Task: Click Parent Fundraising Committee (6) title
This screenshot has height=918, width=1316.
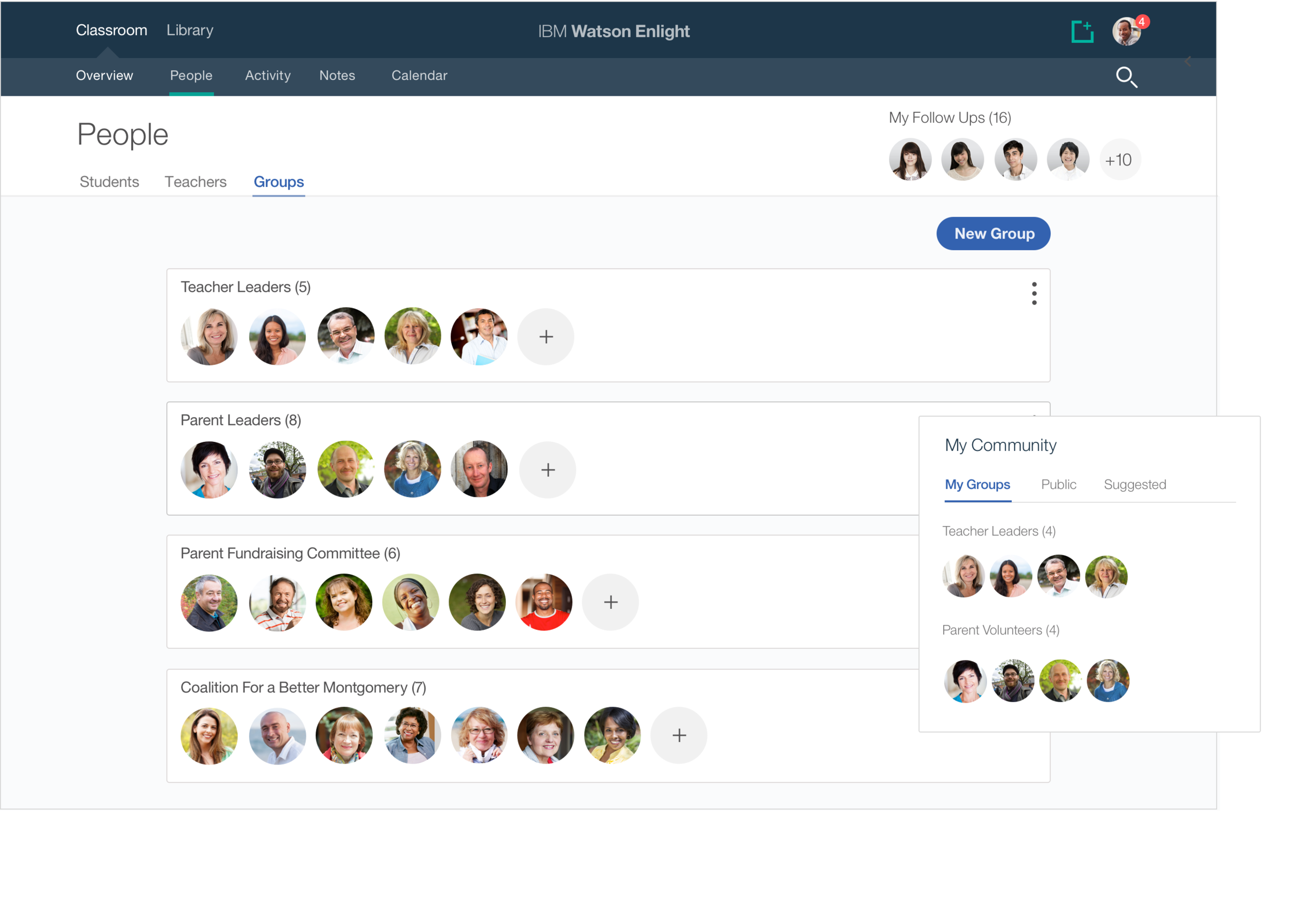Action: point(290,554)
